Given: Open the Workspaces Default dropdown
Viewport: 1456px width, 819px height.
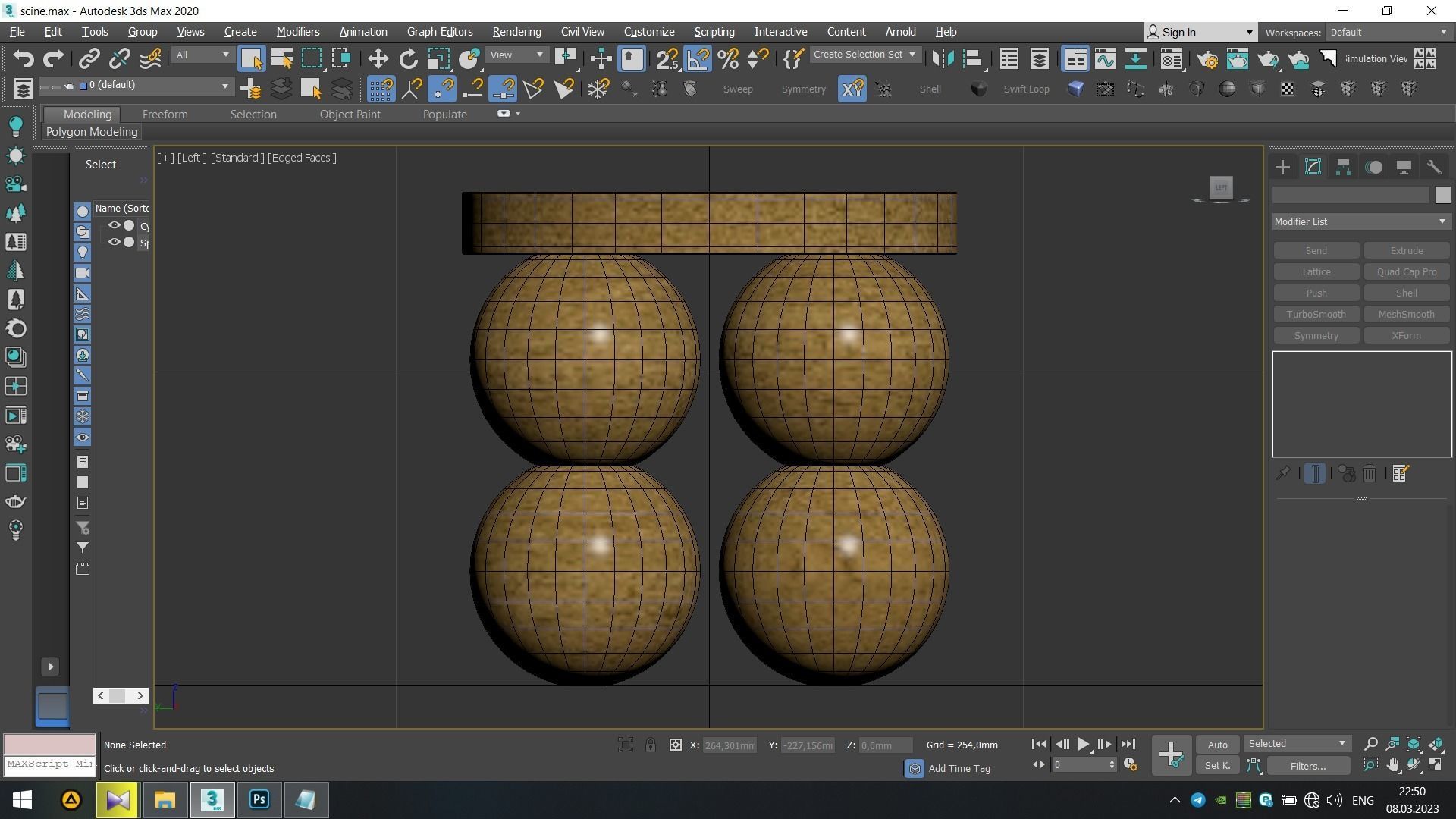Looking at the screenshot, I should (1388, 33).
